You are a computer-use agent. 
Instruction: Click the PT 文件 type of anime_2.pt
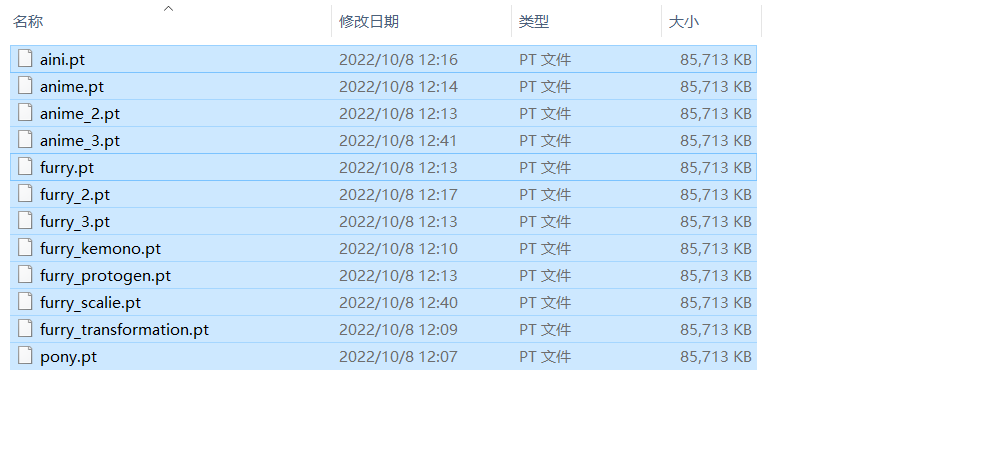coord(545,114)
